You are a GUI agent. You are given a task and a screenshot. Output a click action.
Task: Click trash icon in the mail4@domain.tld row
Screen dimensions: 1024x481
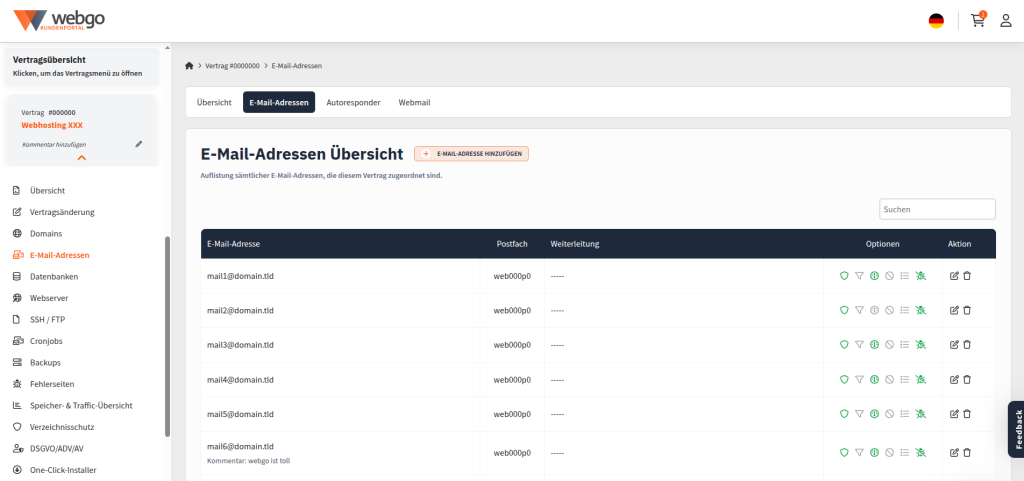(x=967, y=379)
